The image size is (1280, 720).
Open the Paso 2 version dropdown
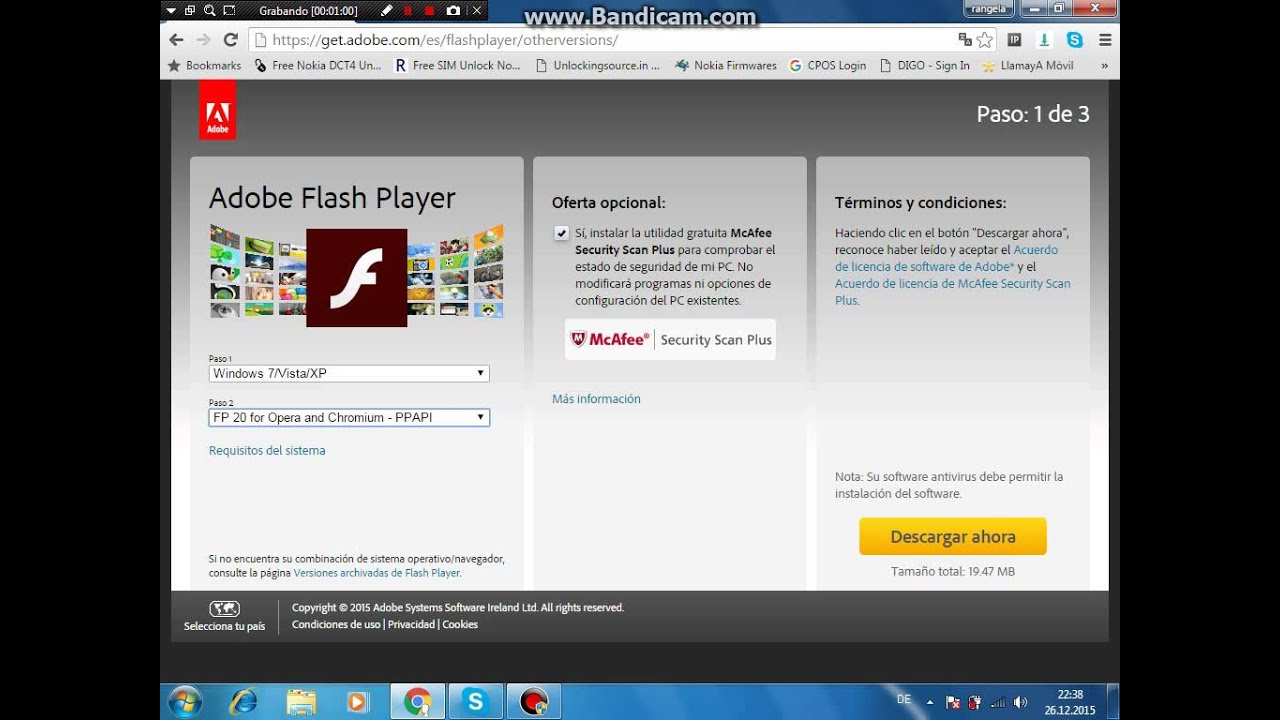click(x=349, y=417)
